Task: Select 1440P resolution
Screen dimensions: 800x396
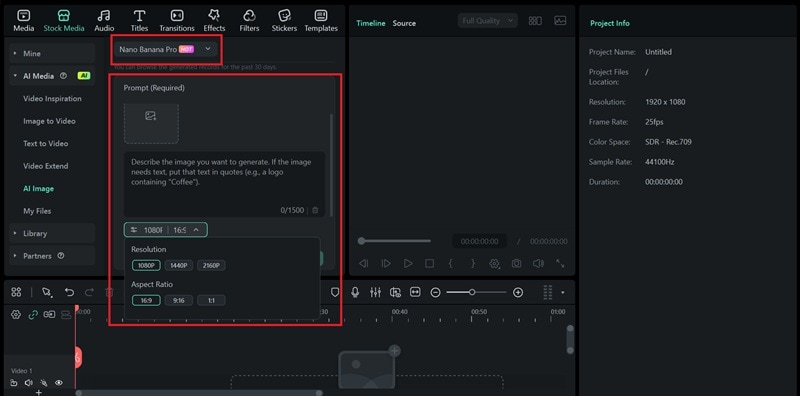Action: pyautogui.click(x=179, y=265)
